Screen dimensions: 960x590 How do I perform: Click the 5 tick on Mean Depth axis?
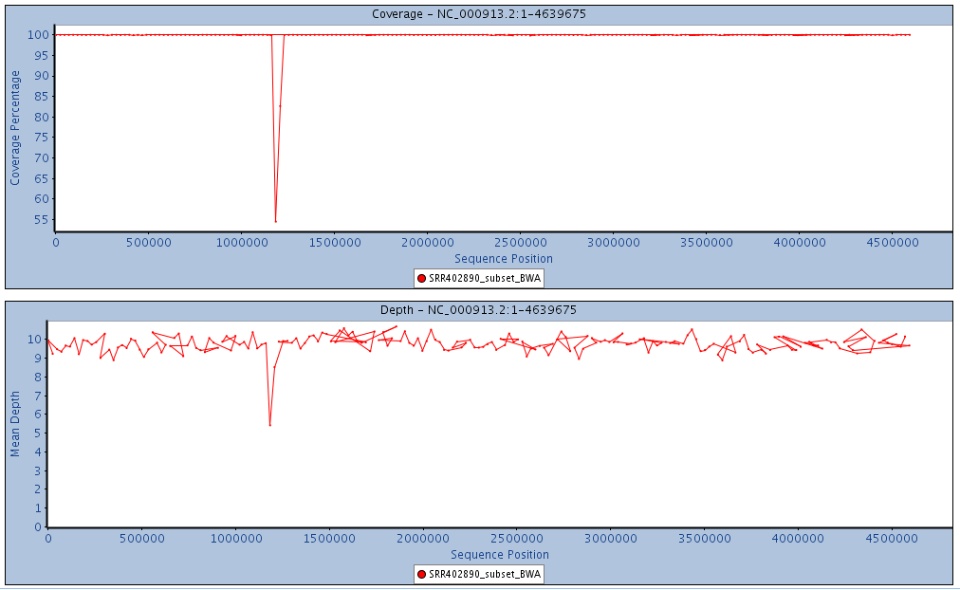[38, 433]
